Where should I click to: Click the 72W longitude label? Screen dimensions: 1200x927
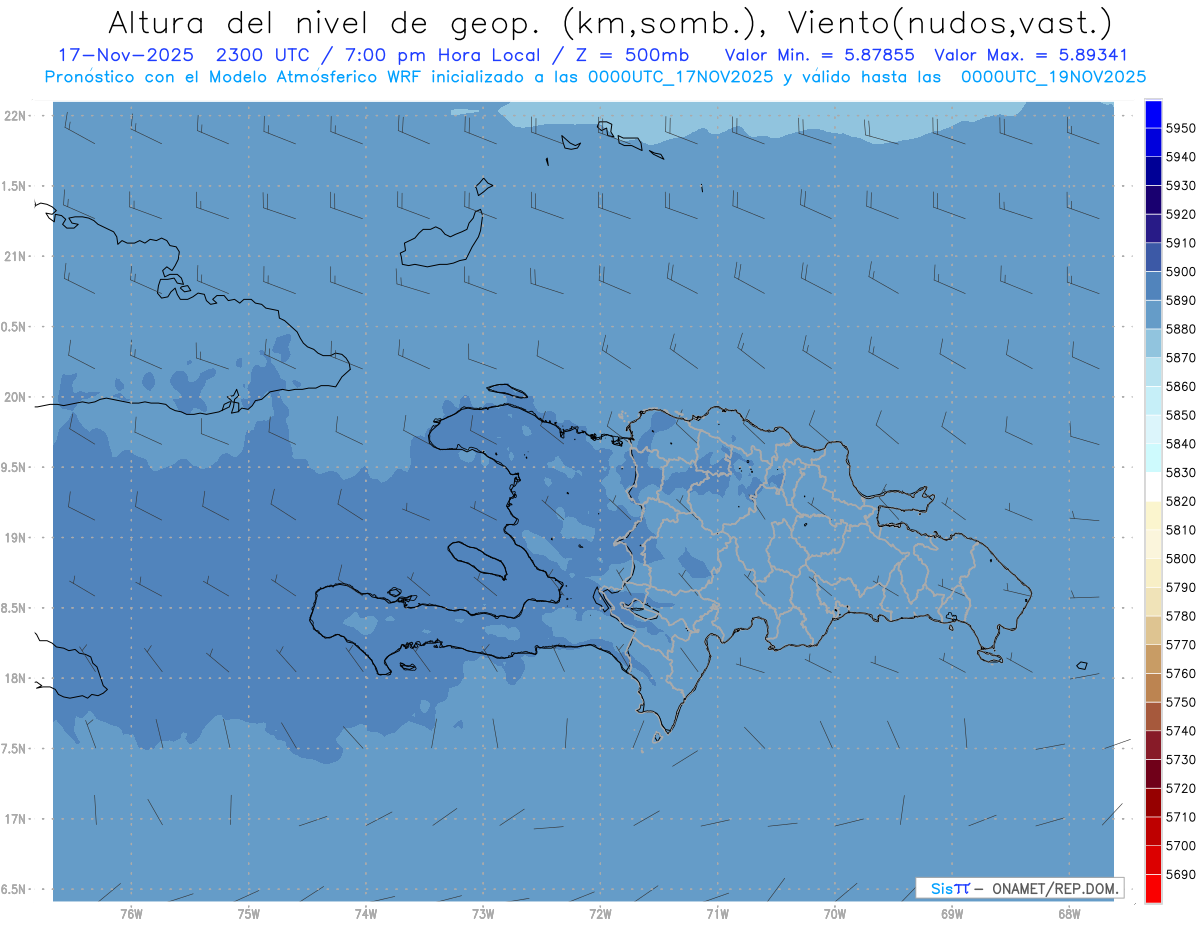(x=600, y=913)
